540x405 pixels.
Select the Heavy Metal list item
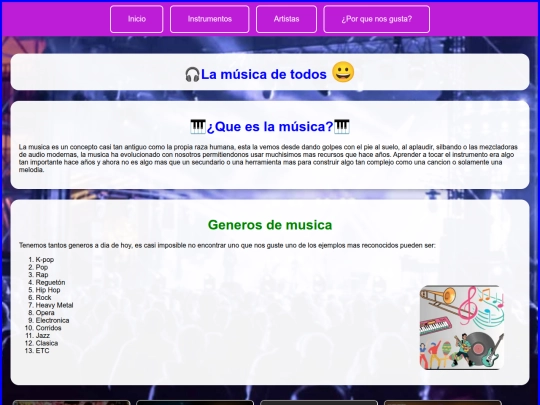54,305
